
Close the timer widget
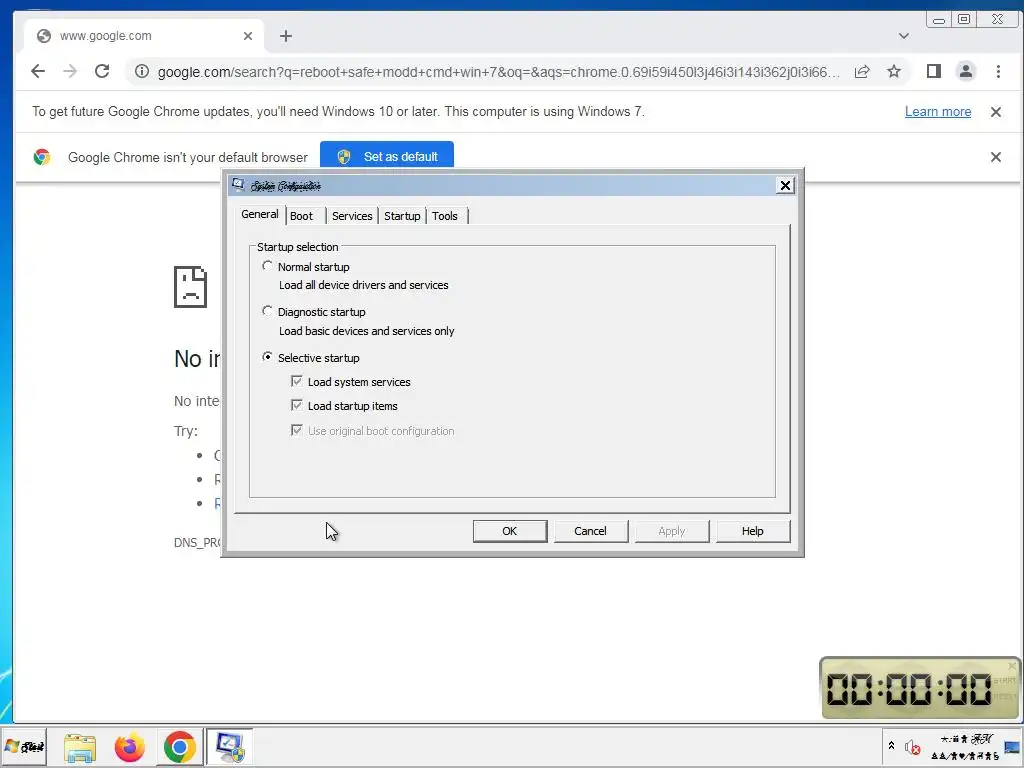1012,665
